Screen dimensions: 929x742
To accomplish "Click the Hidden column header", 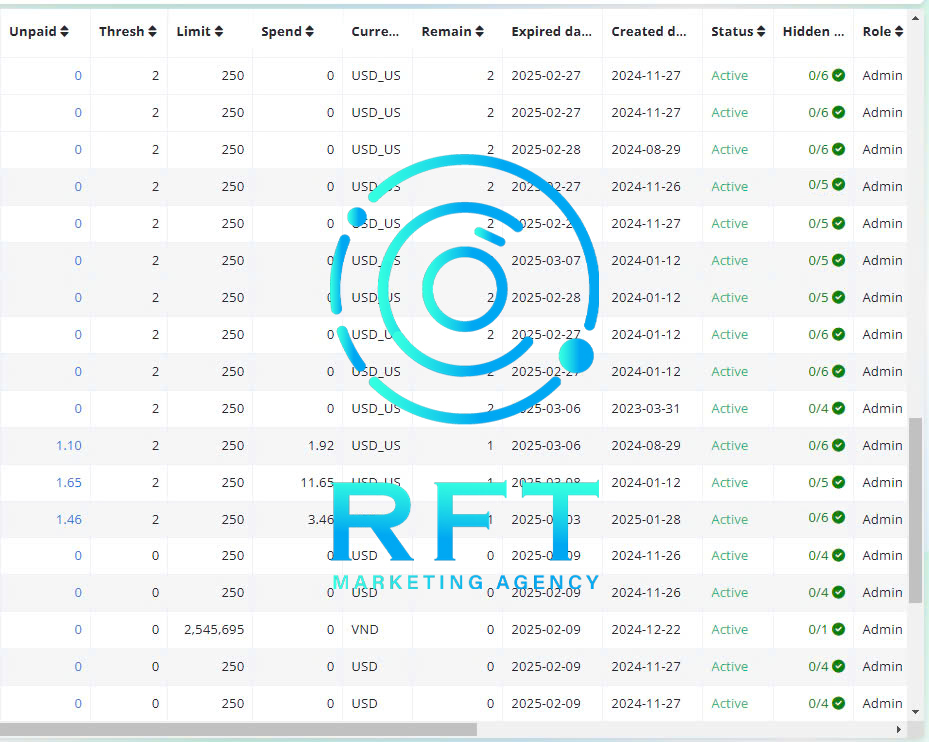I will pyautogui.click(x=813, y=31).
